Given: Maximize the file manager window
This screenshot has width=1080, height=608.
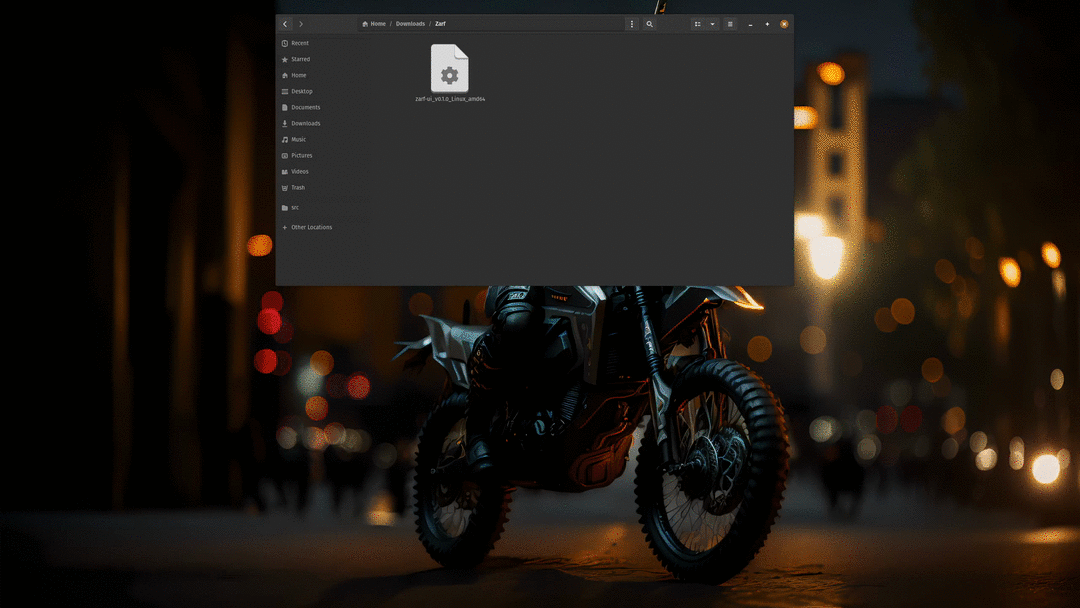Looking at the screenshot, I should pyautogui.click(x=767, y=24).
